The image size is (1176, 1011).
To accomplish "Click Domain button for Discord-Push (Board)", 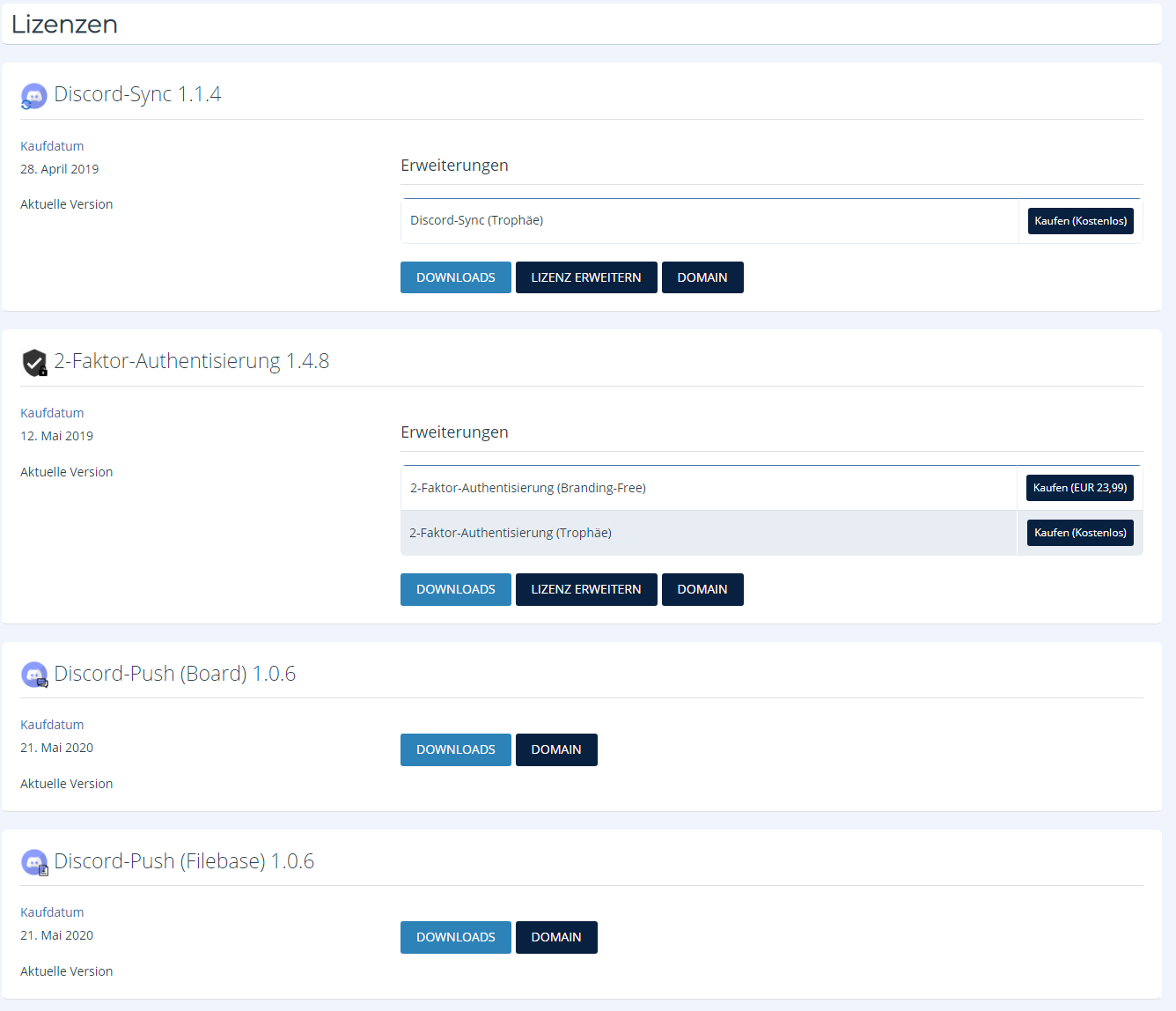I will coord(555,749).
